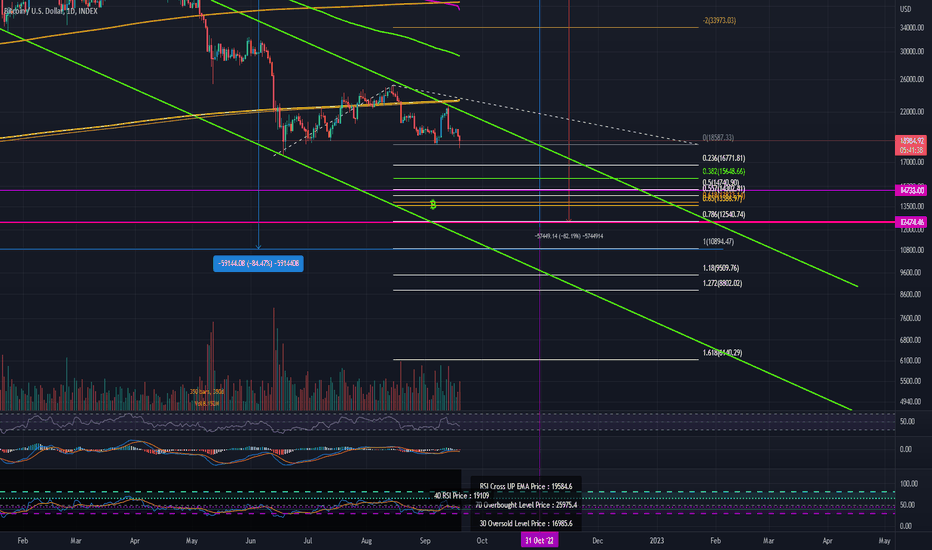Image resolution: width=932 pixels, height=550 pixels.
Task: Click 22000.00 on the price axis
Action: [912, 112]
